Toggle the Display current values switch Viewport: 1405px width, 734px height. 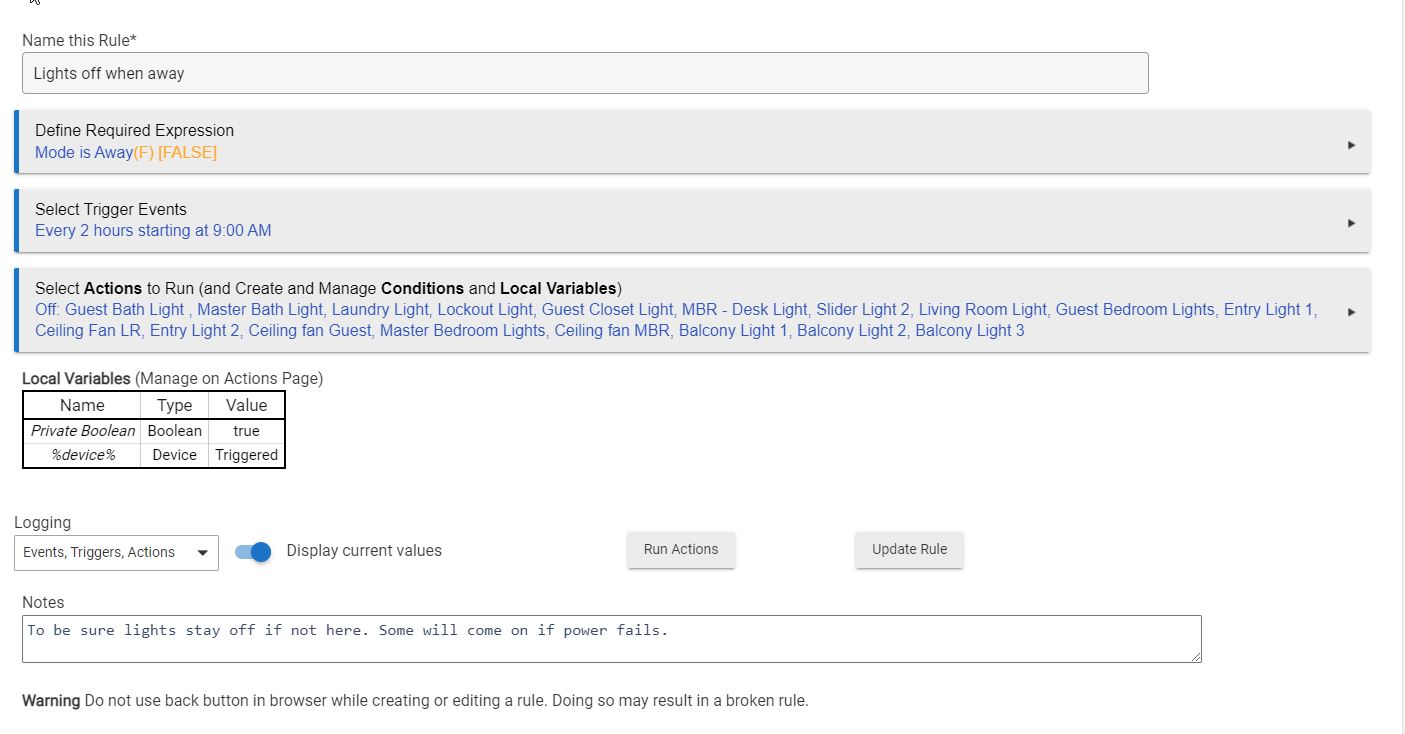254,552
